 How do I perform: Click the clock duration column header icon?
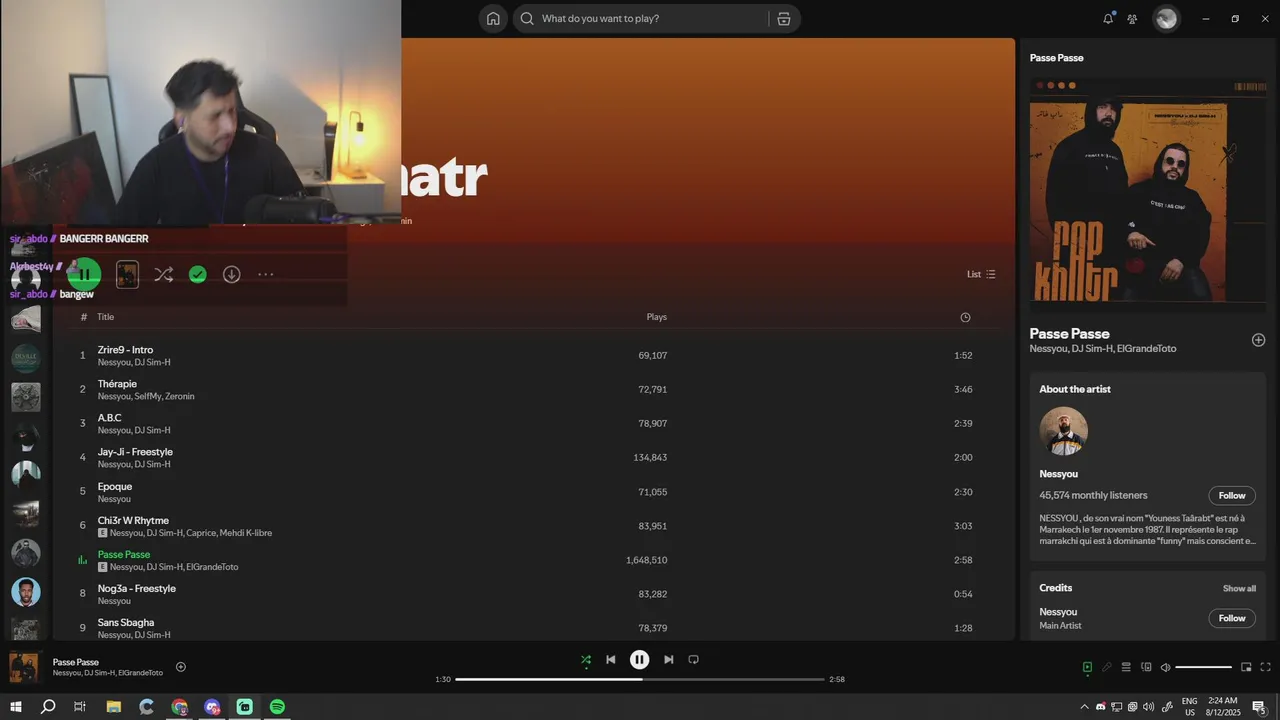coord(965,317)
